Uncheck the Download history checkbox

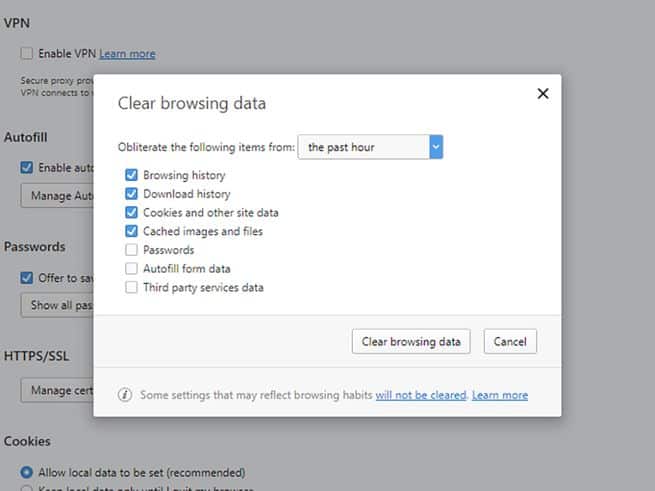coord(131,194)
